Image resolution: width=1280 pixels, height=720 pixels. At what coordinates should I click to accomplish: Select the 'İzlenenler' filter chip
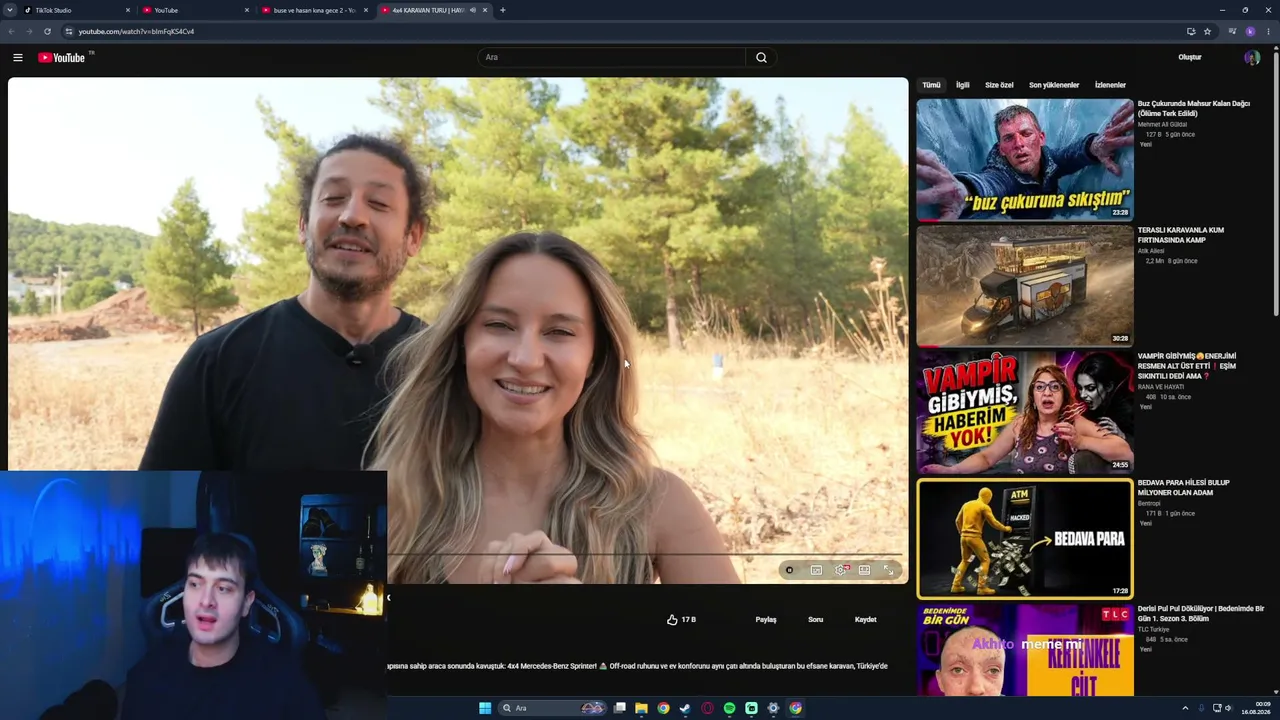(1110, 85)
